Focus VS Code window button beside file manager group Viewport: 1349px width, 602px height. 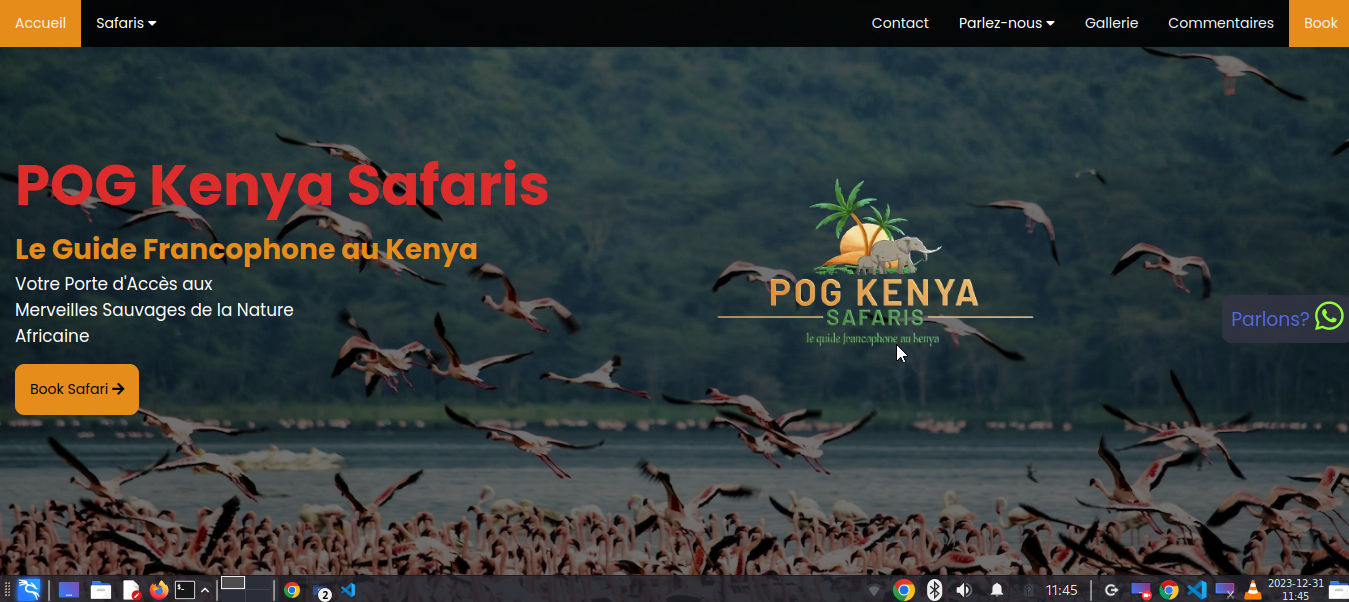(x=348, y=590)
